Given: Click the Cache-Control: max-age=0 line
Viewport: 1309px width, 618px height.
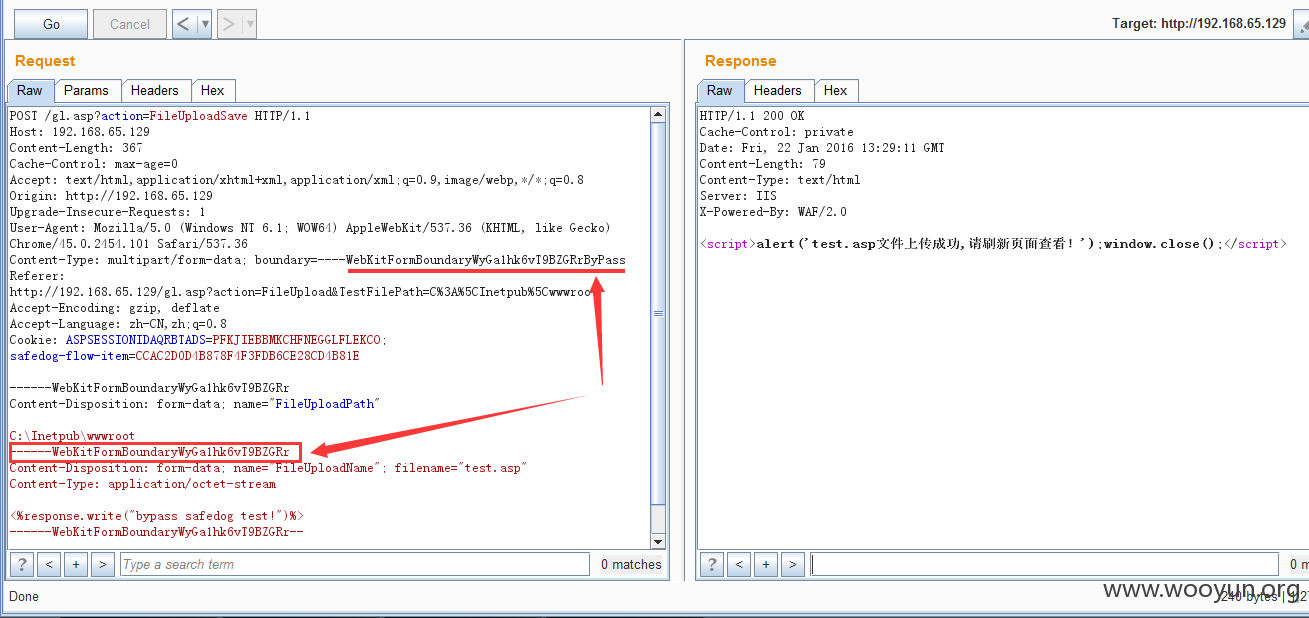Looking at the screenshot, I should tap(94, 164).
